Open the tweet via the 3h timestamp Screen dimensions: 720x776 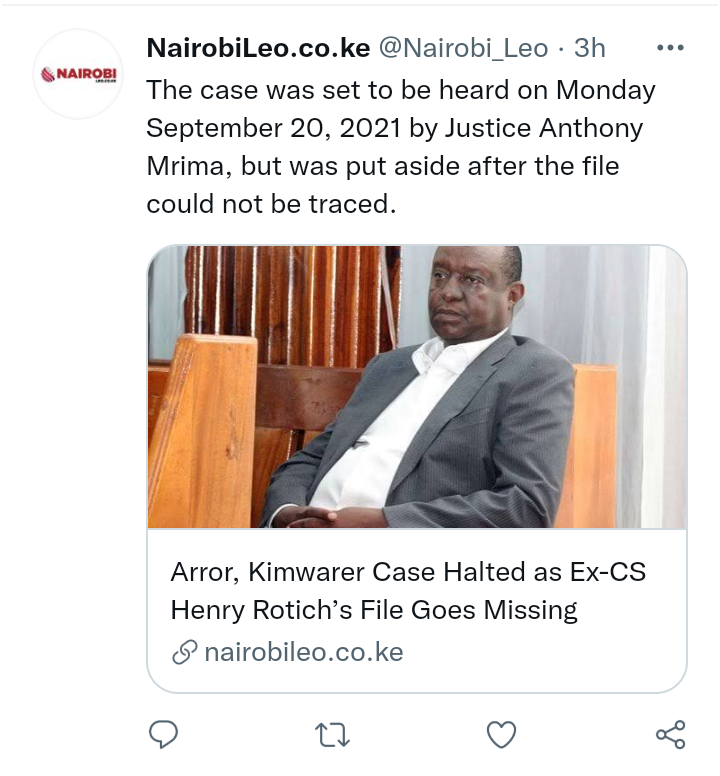589,48
